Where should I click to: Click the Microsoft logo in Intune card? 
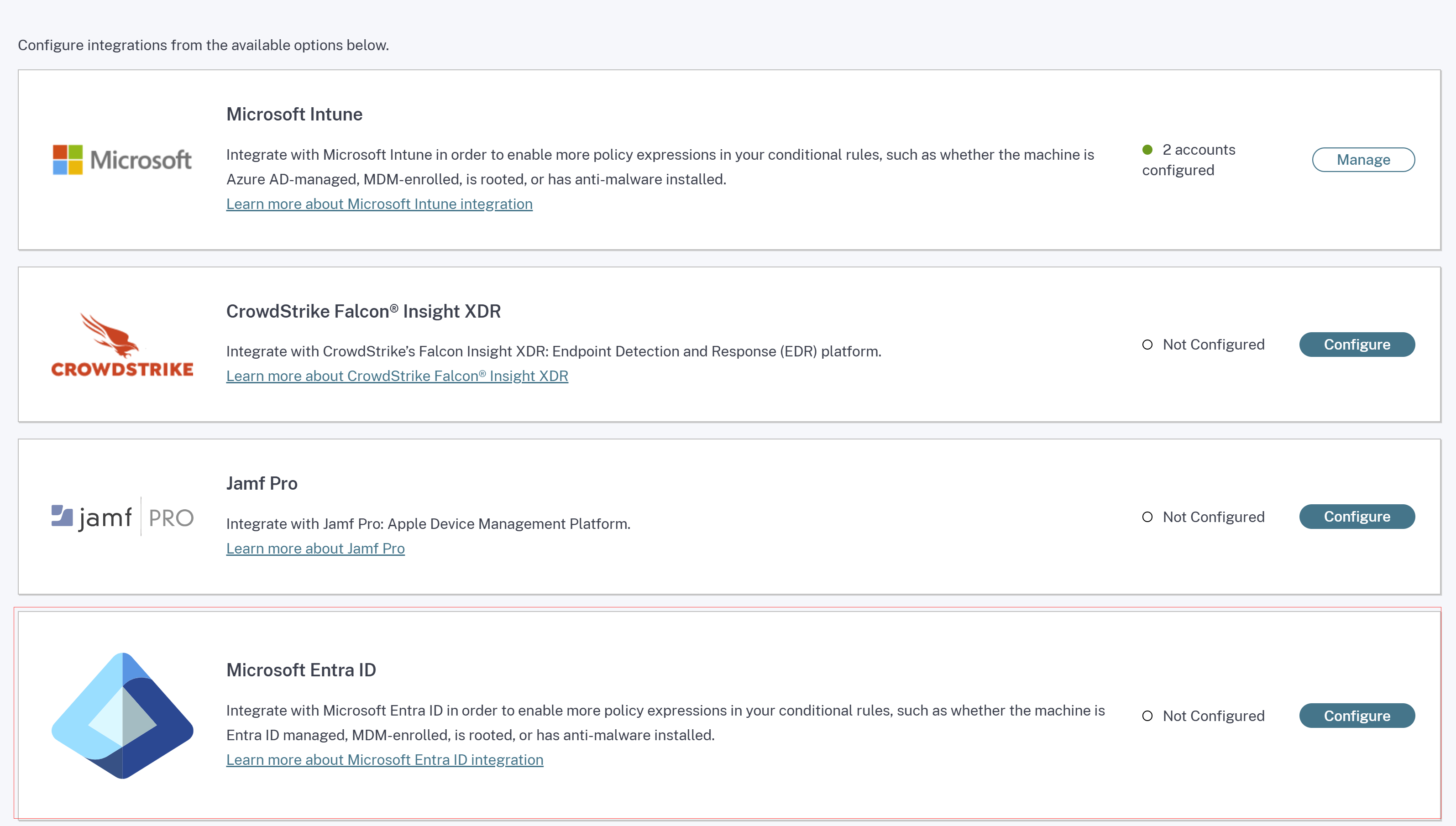122,159
